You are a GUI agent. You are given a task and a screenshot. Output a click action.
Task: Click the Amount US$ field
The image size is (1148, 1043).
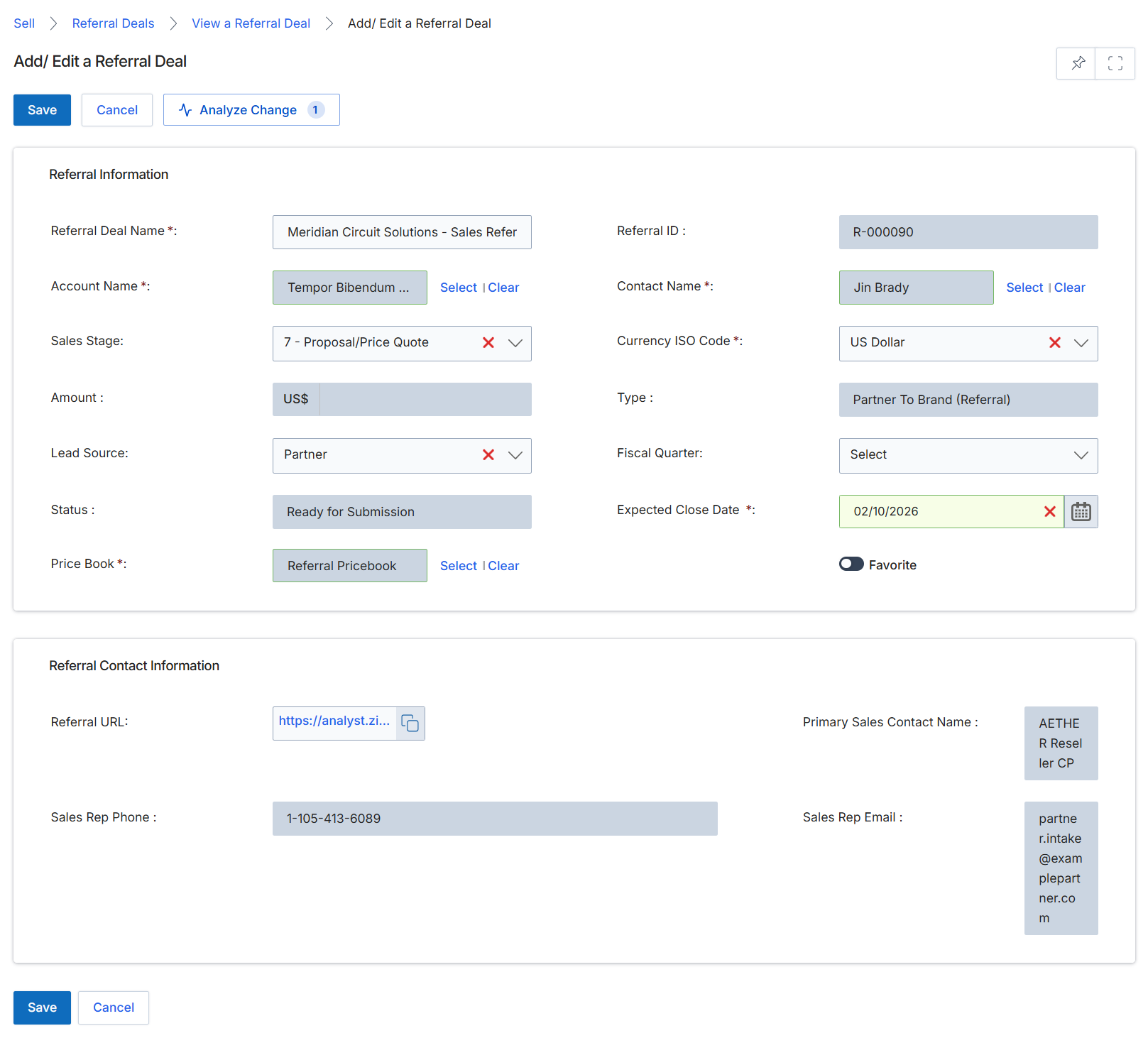coord(402,399)
